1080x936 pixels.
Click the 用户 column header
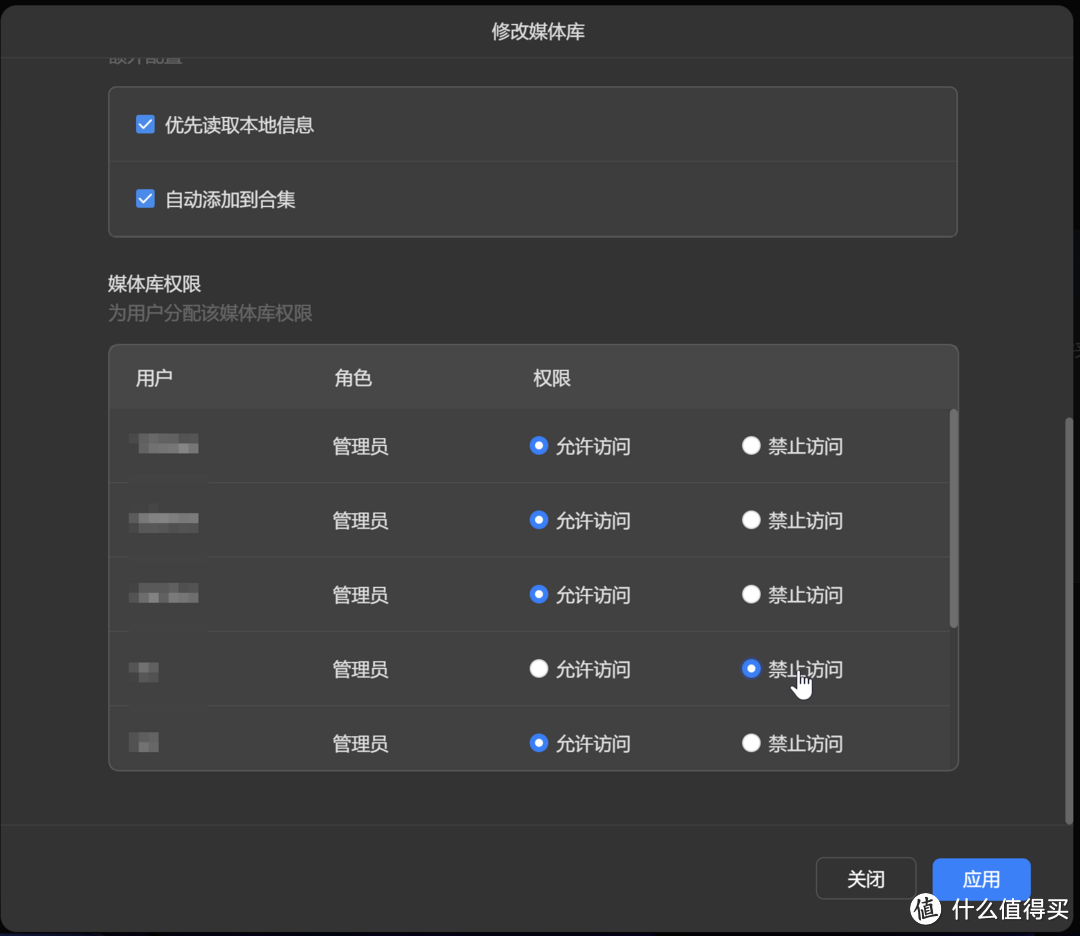pos(154,378)
